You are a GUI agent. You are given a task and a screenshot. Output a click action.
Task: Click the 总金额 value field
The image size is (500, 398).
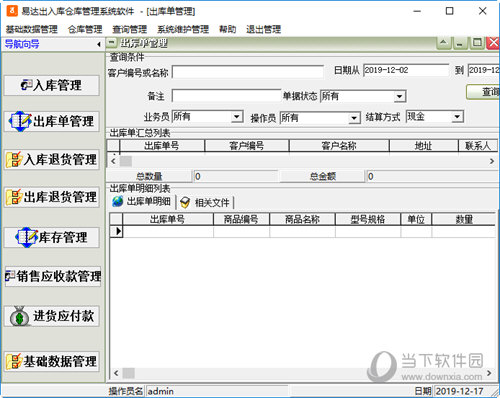click(x=433, y=176)
